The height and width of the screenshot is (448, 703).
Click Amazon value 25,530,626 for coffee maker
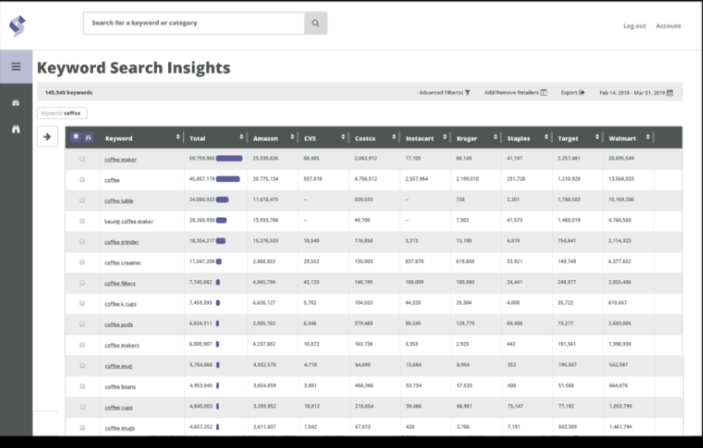[x=265, y=158]
